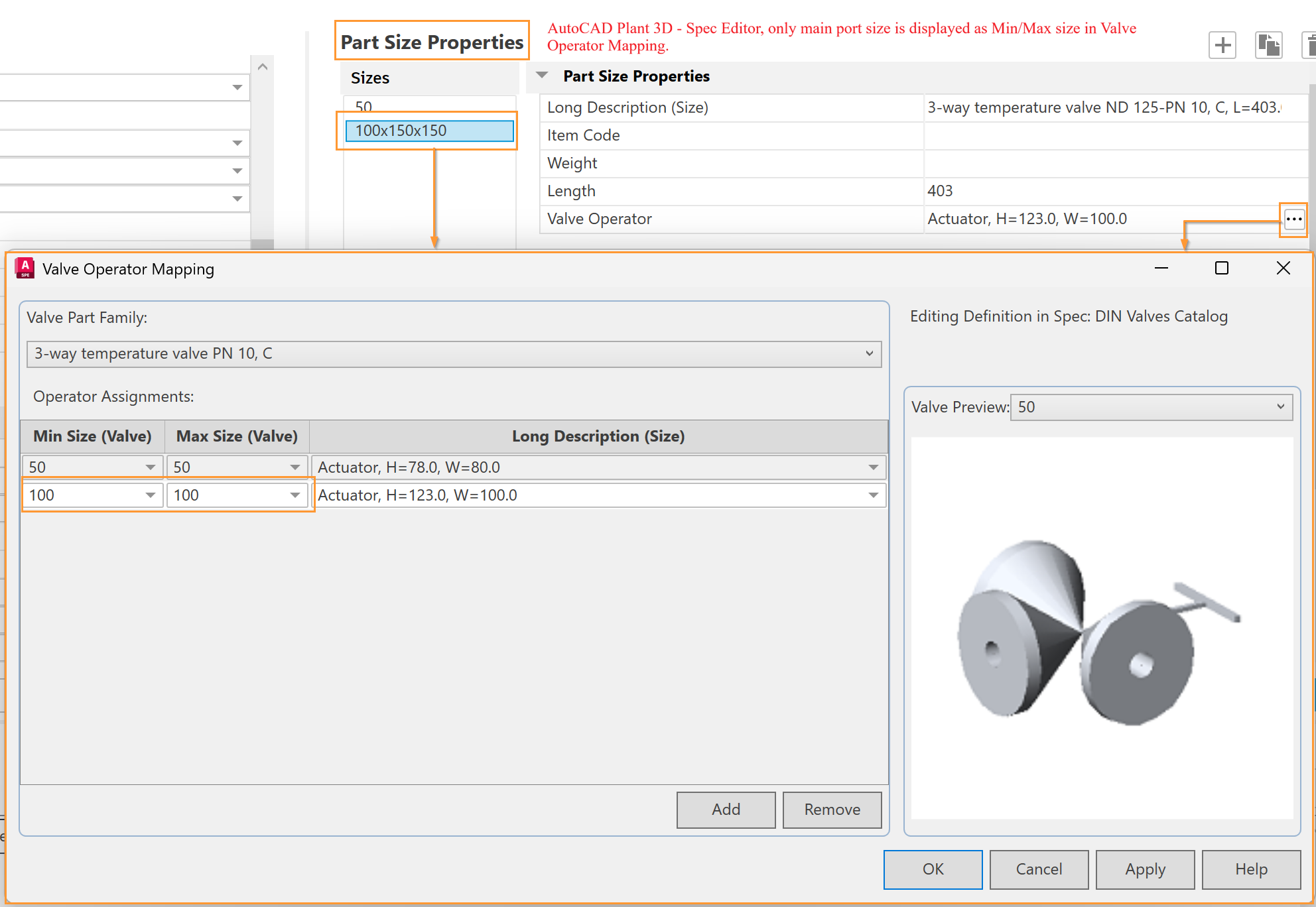Click the Item Code property label
The width and height of the screenshot is (1316, 907).
click(x=583, y=135)
